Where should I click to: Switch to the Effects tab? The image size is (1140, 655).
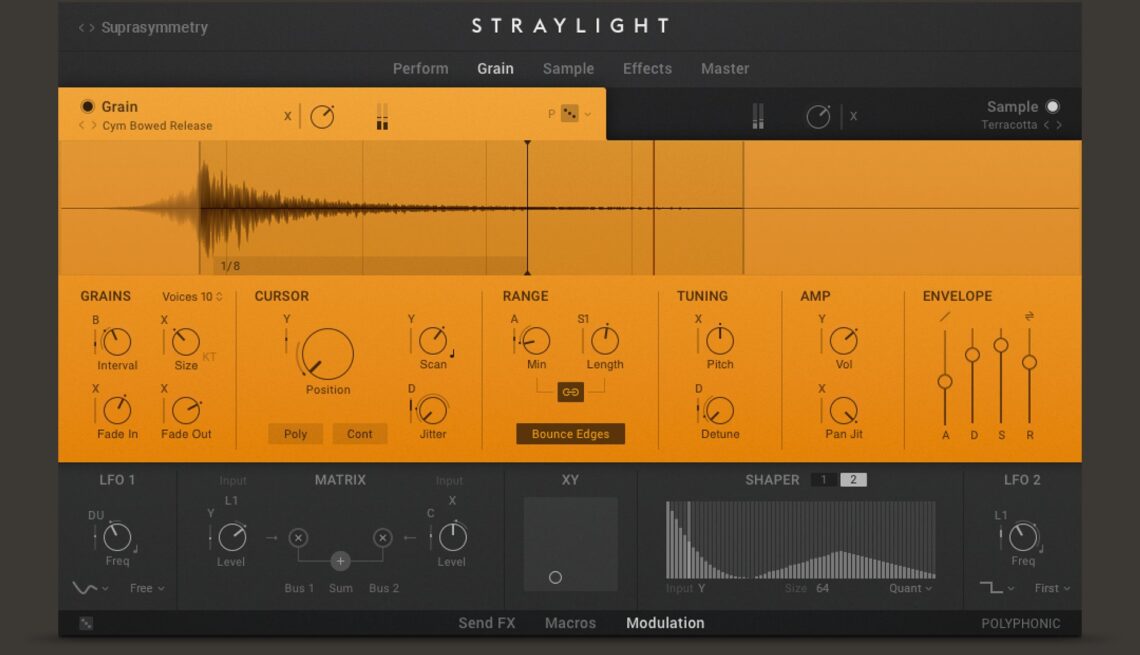click(x=646, y=68)
